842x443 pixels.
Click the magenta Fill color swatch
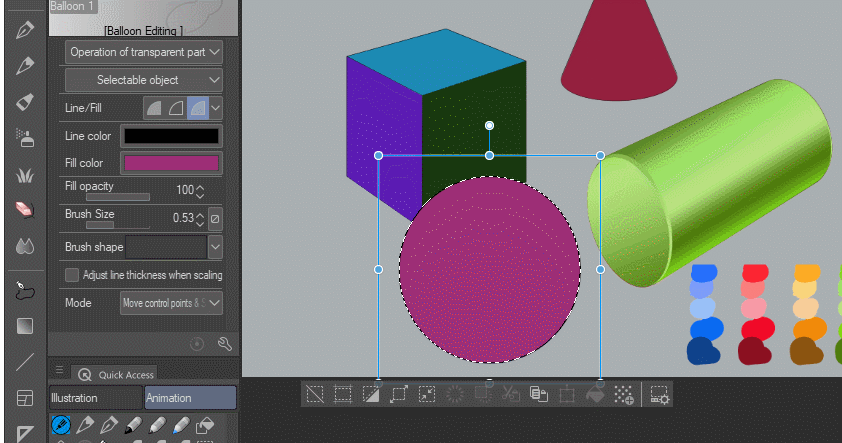coord(171,163)
